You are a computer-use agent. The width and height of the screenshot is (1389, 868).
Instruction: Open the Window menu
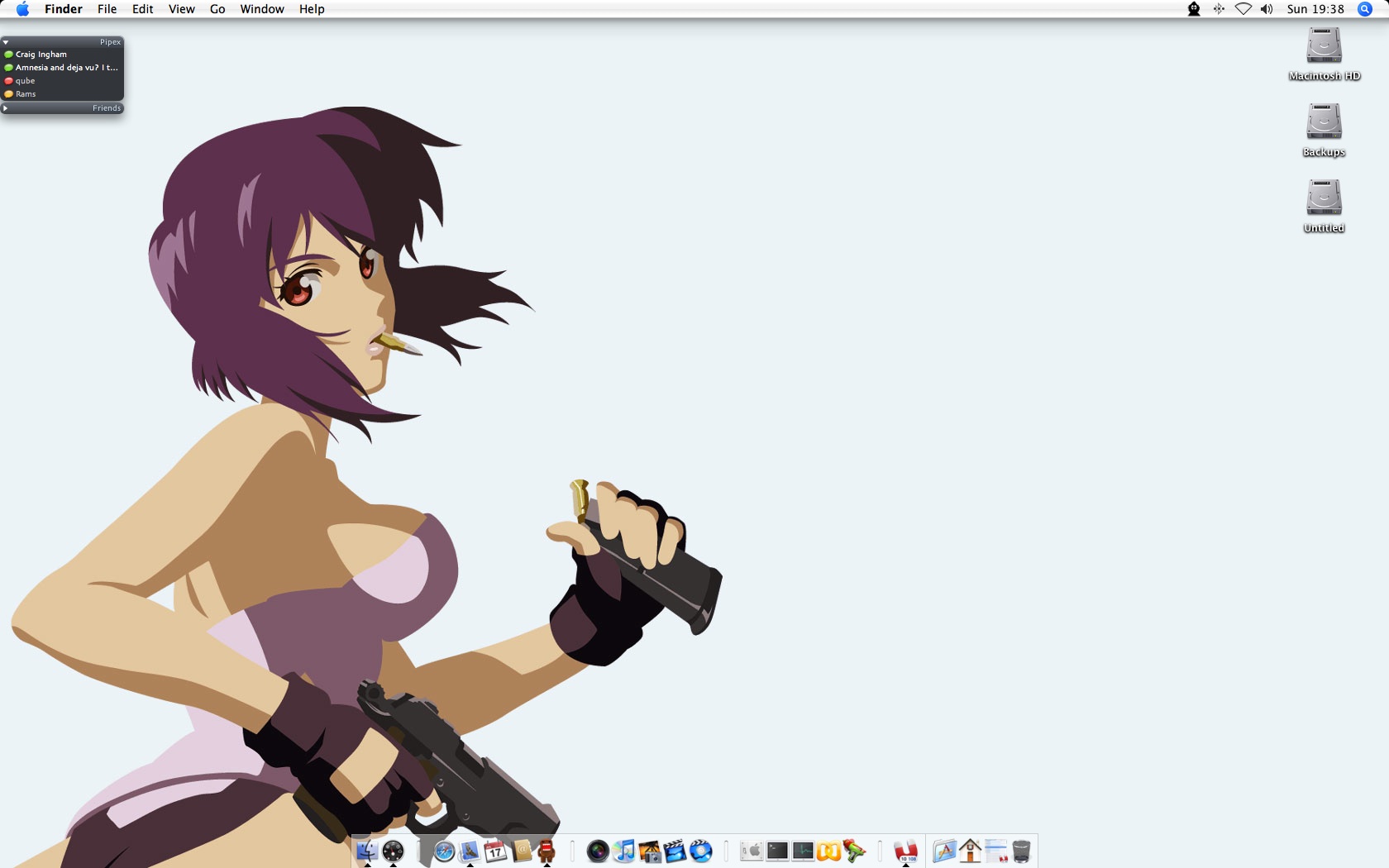[x=262, y=9]
